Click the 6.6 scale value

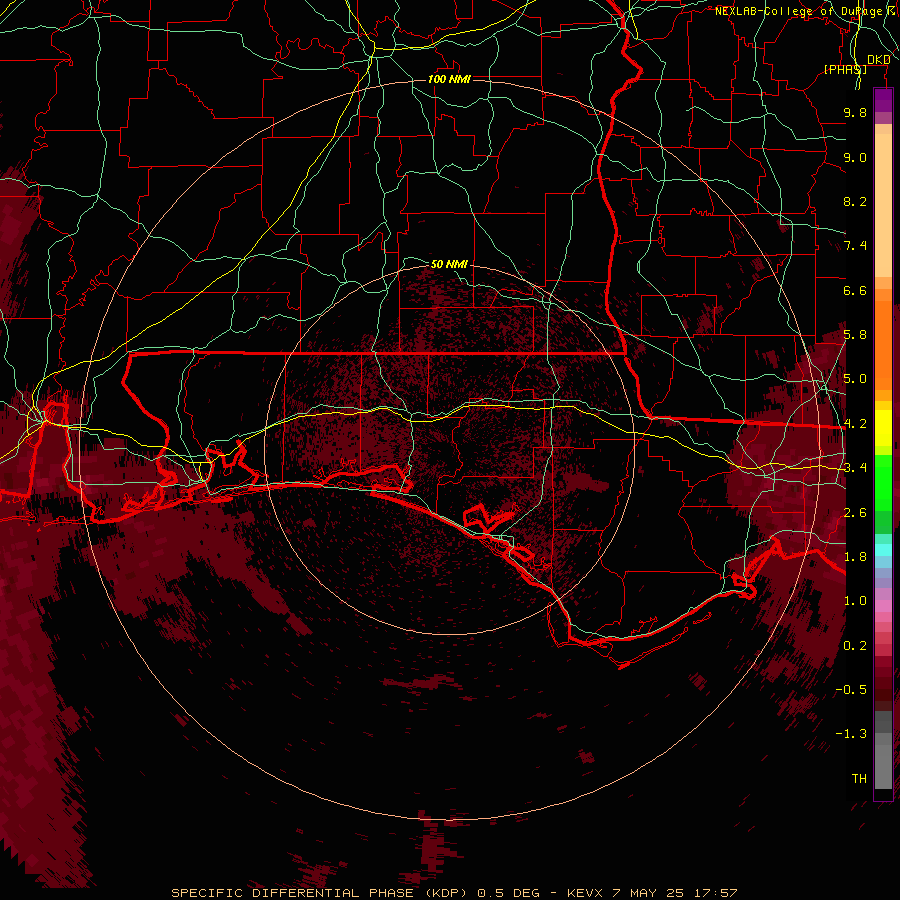[x=855, y=290]
